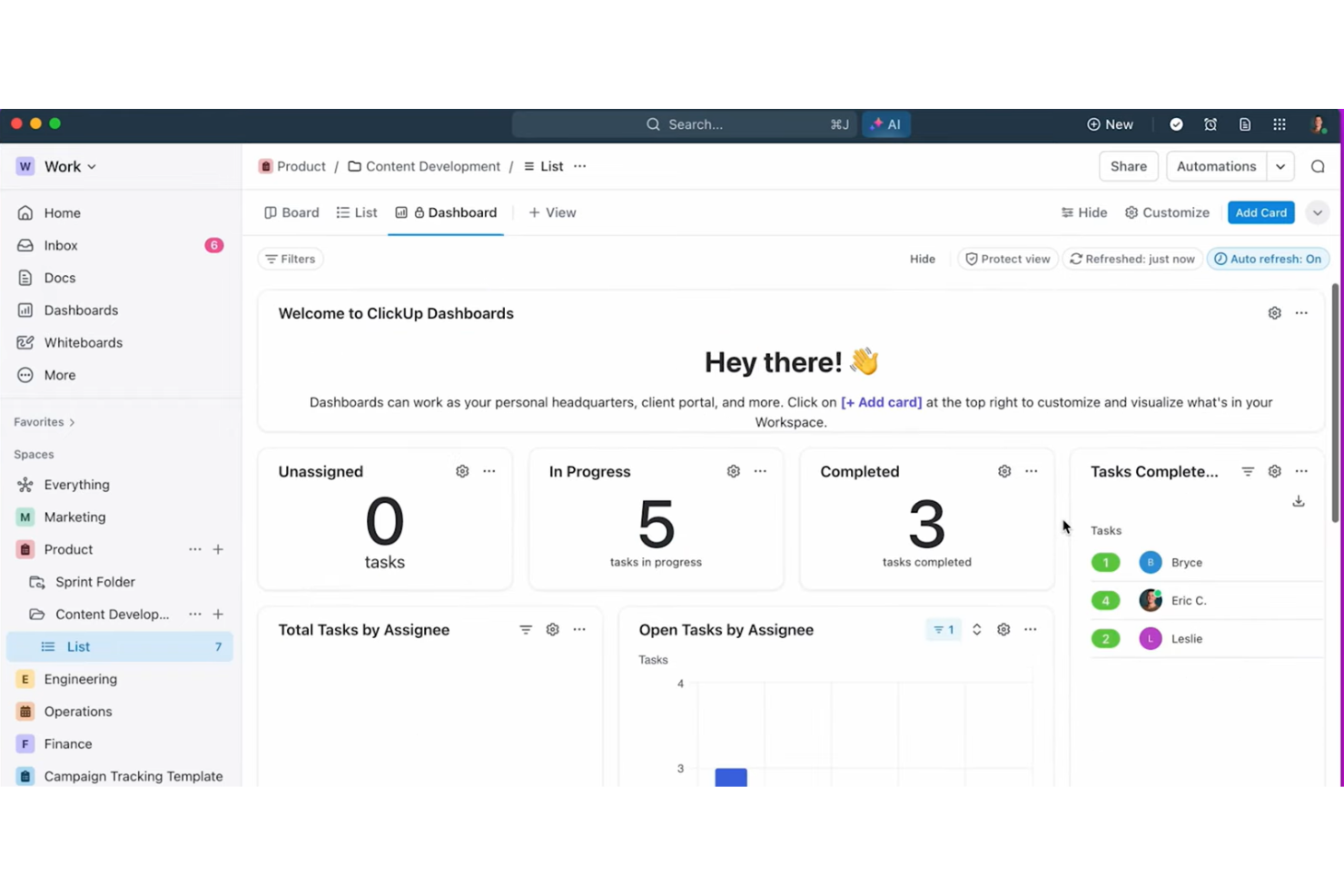The width and height of the screenshot is (1344, 896).
Task: Enable Protect view
Action: [x=1007, y=259]
